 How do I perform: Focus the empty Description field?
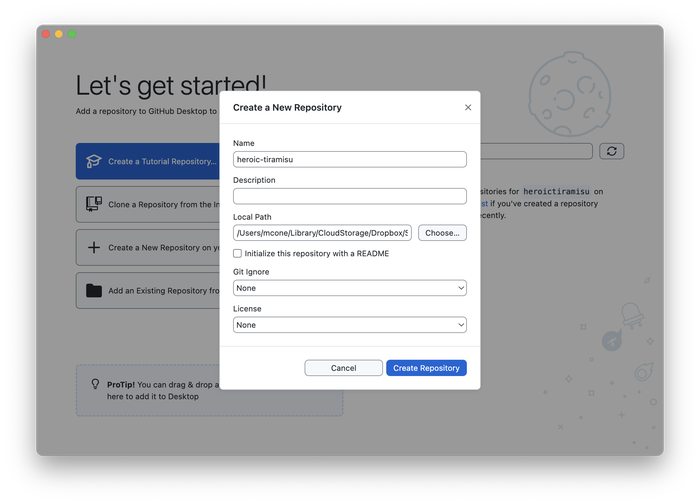350,196
